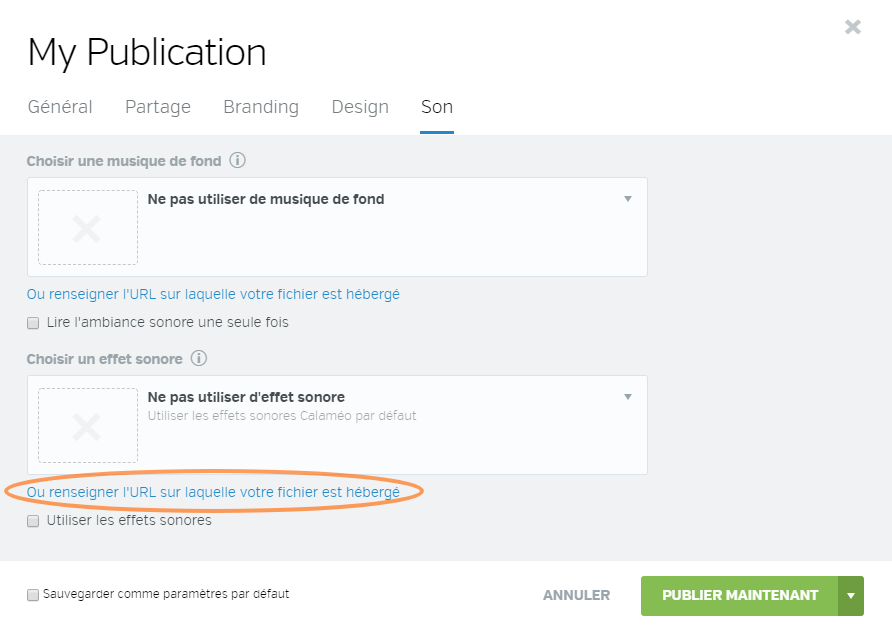Click 'Ne pas utiliser de musique de fond' text
Viewport: 892px width, 629px height.
tap(266, 199)
